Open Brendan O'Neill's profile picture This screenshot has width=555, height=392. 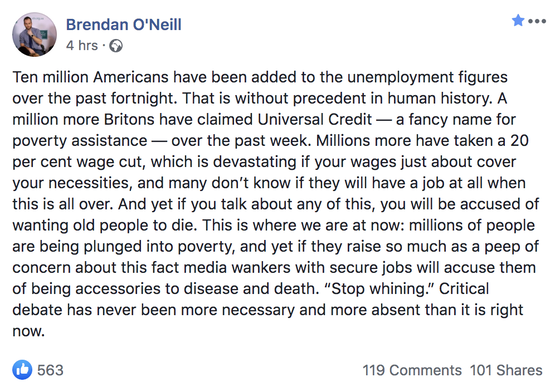click(34, 34)
